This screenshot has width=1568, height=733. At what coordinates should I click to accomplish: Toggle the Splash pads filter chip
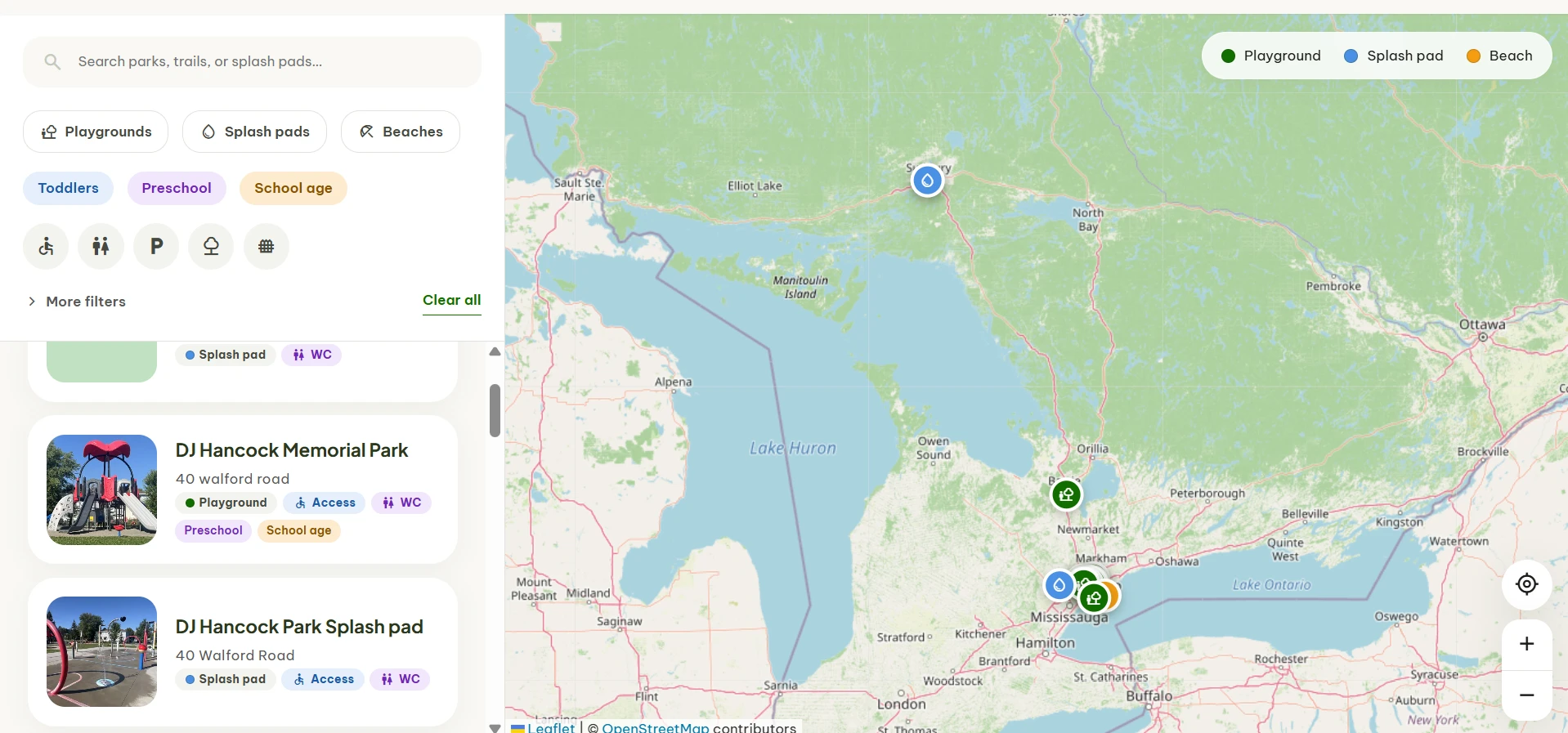254,132
